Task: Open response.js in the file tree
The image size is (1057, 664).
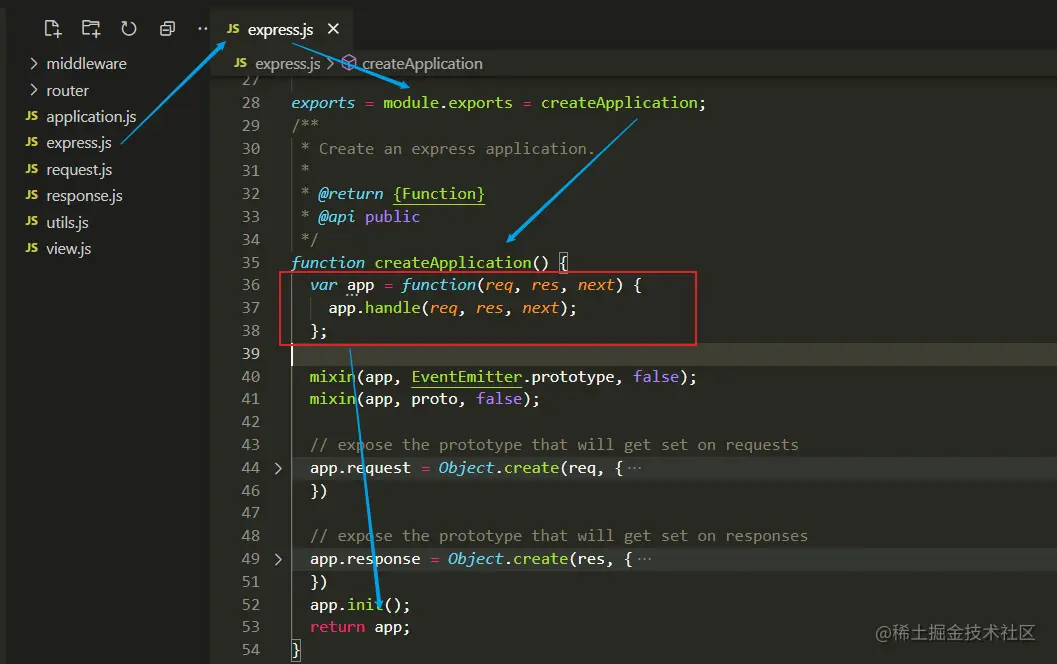Action: coord(84,196)
